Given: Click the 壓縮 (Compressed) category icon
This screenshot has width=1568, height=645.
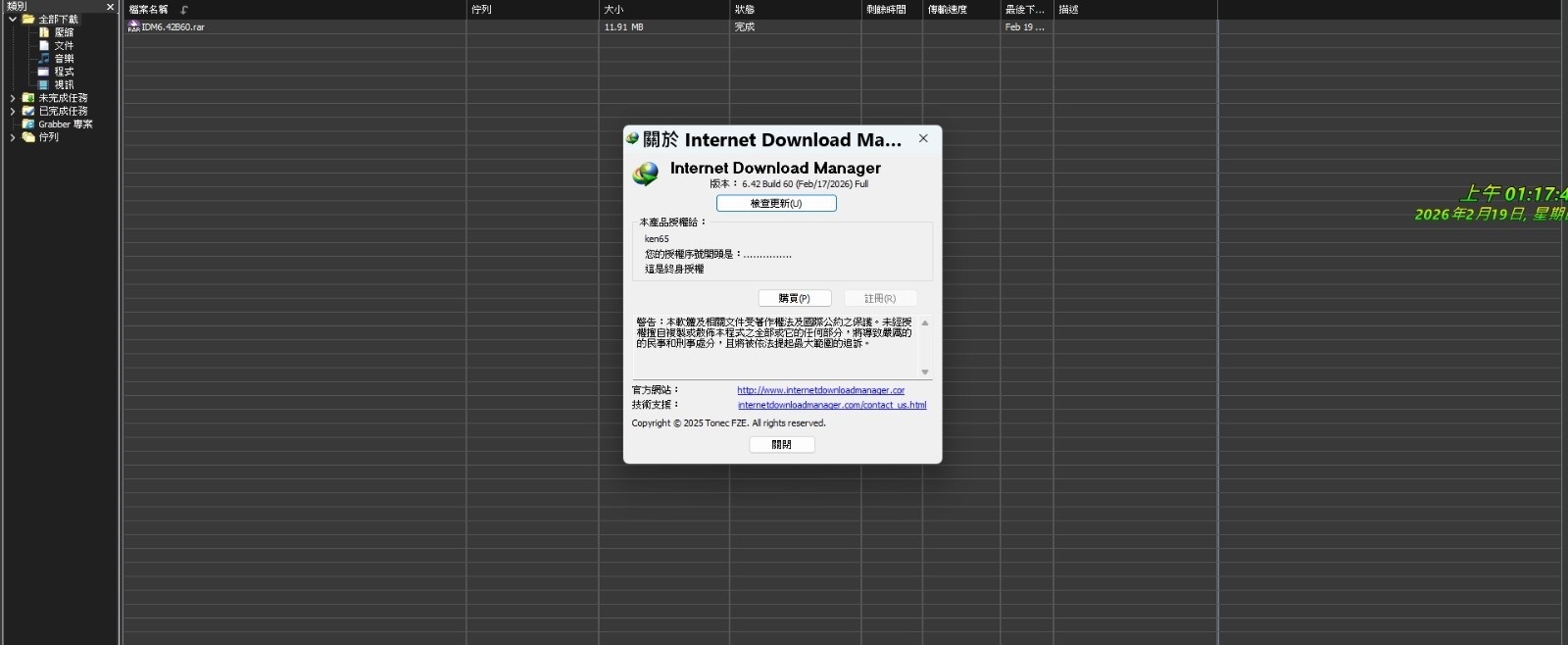Looking at the screenshot, I should point(44,32).
